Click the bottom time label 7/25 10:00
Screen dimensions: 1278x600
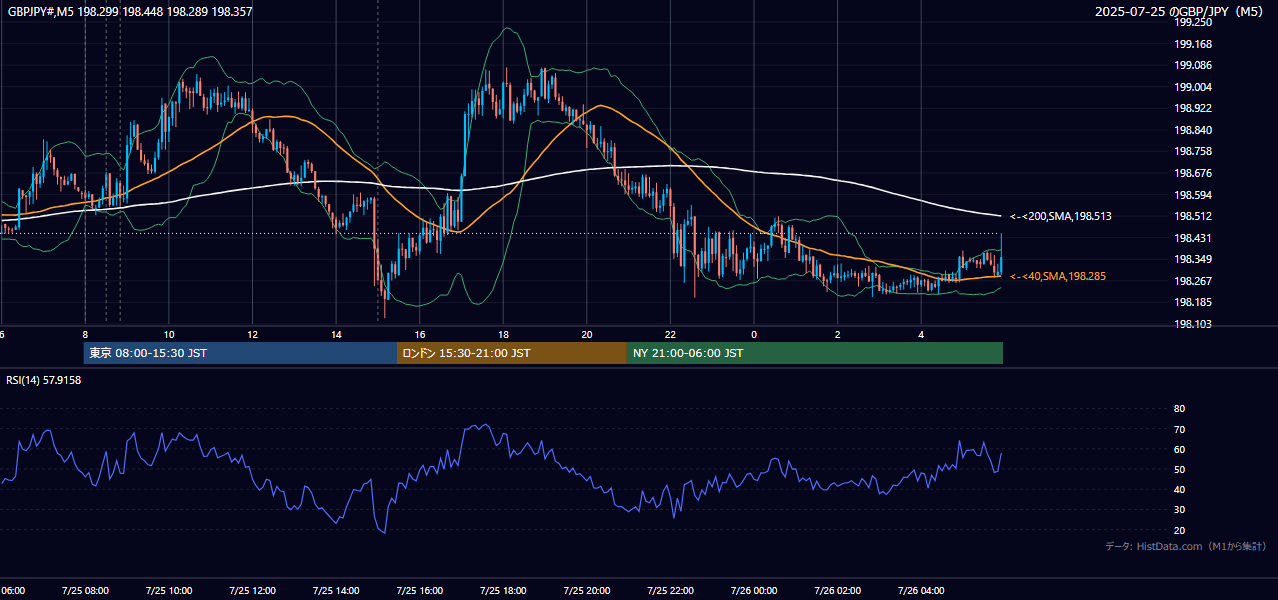(168, 591)
